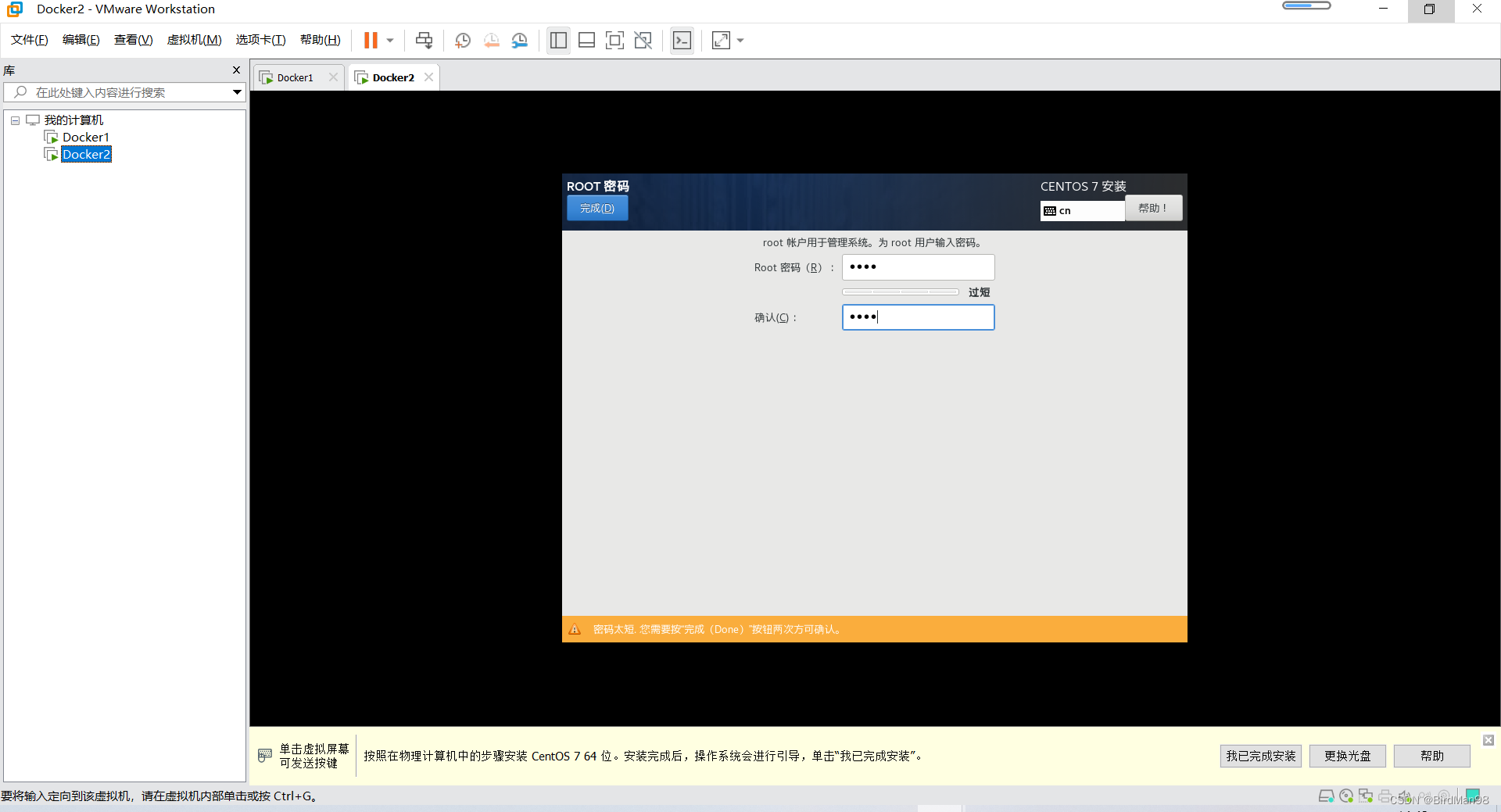Open the 文件(F) menu
This screenshot has height=812, width=1501.
[x=30, y=40]
